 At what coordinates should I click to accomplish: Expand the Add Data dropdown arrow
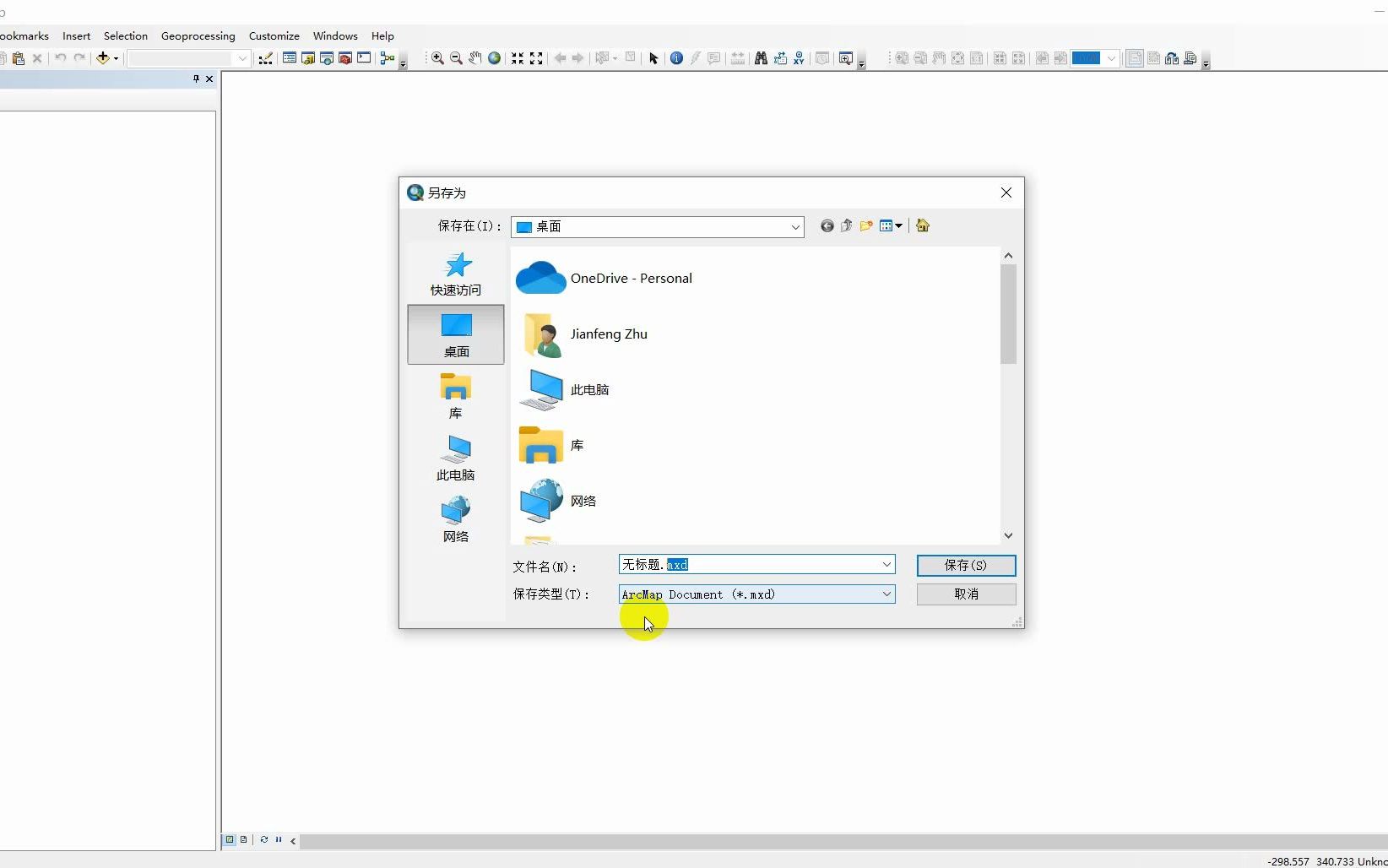click(x=116, y=58)
